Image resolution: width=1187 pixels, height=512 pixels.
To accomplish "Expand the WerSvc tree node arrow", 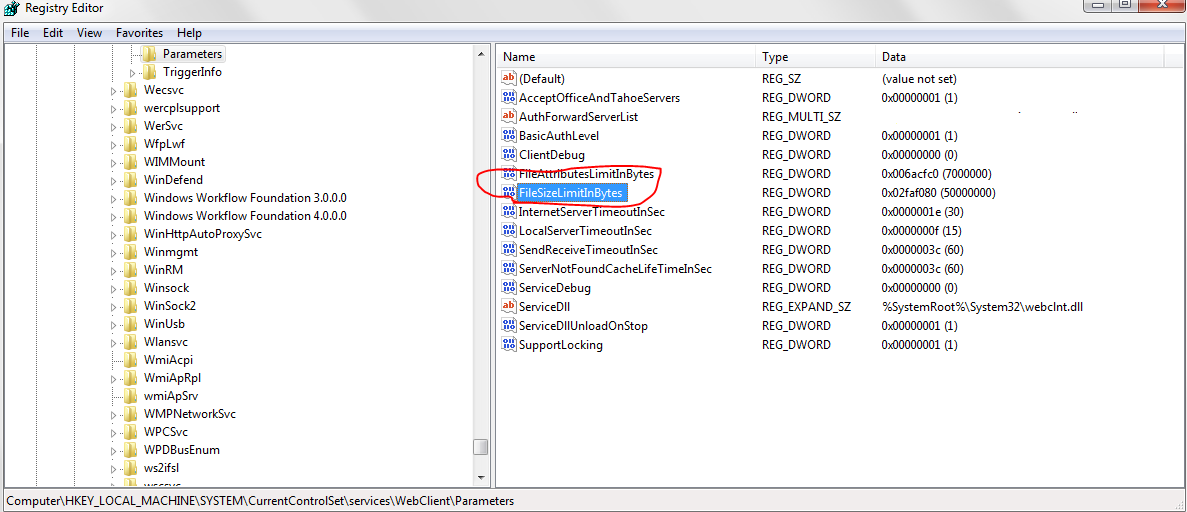I will pyautogui.click(x=114, y=126).
